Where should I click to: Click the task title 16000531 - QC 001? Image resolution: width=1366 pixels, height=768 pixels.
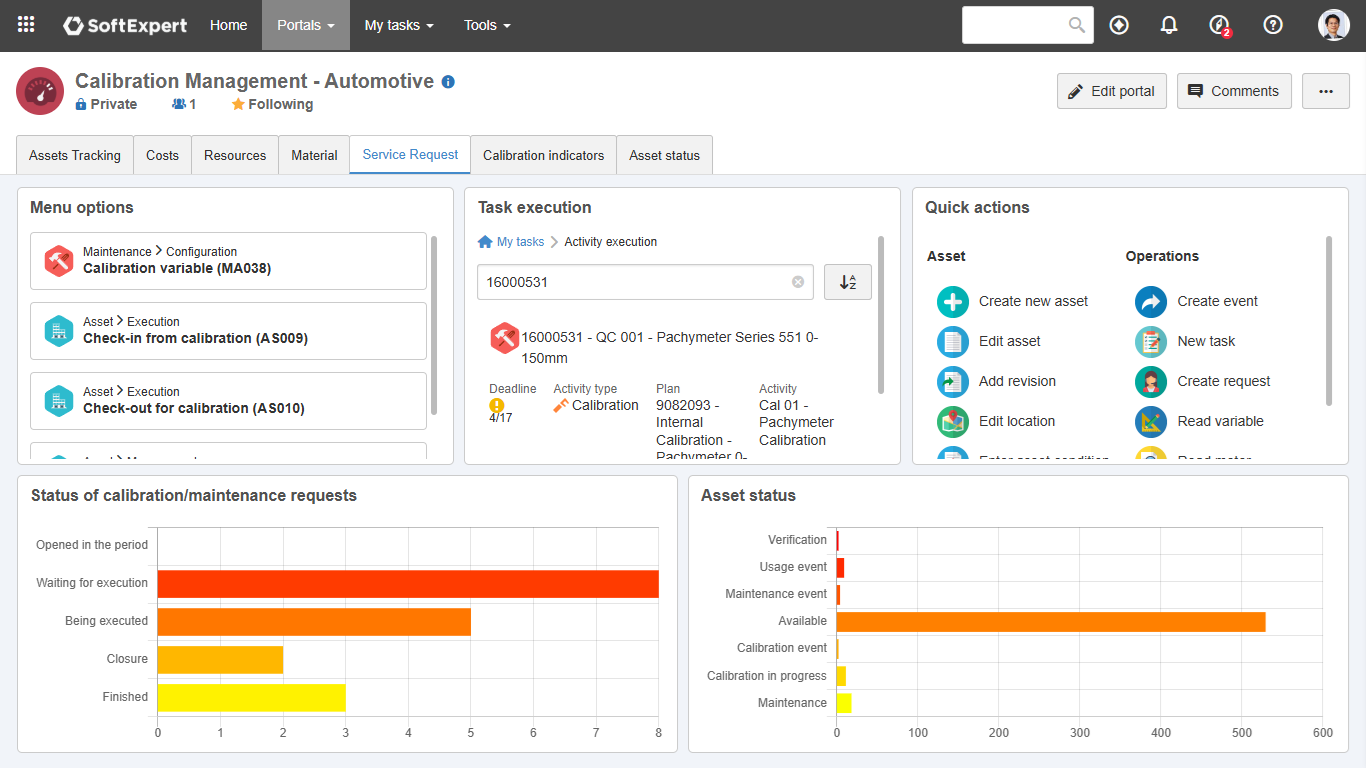coord(670,348)
